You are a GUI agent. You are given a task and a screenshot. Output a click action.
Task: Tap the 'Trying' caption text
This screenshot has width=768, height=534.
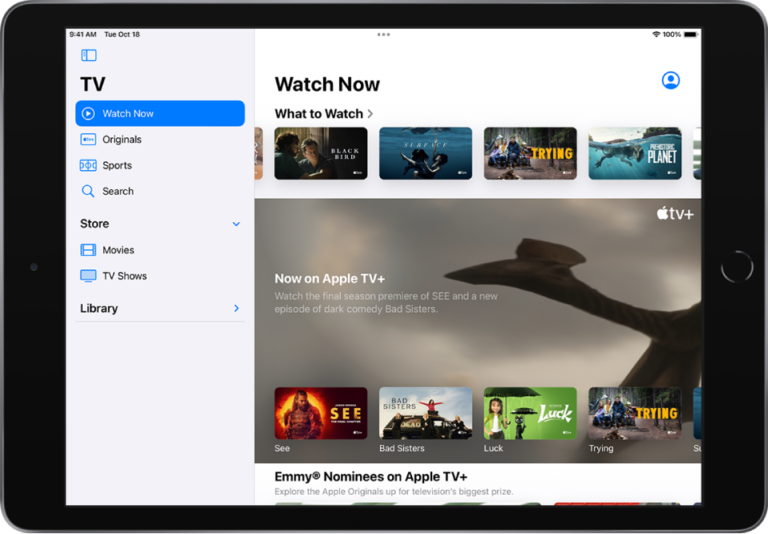point(601,448)
